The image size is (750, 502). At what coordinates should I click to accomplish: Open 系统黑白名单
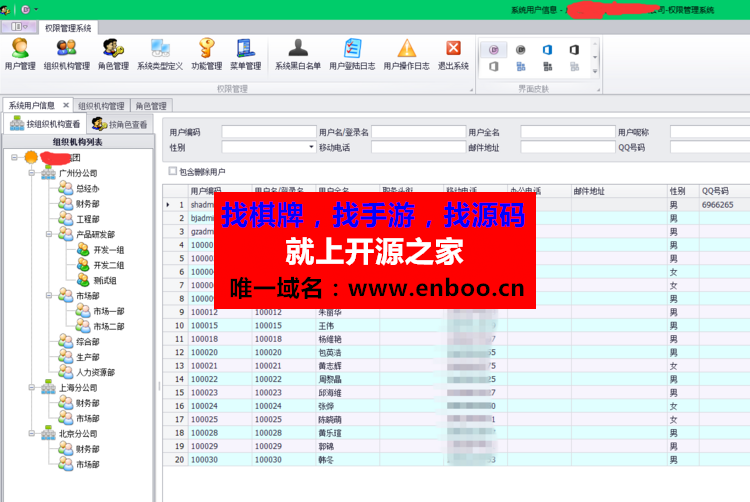[x=298, y=54]
